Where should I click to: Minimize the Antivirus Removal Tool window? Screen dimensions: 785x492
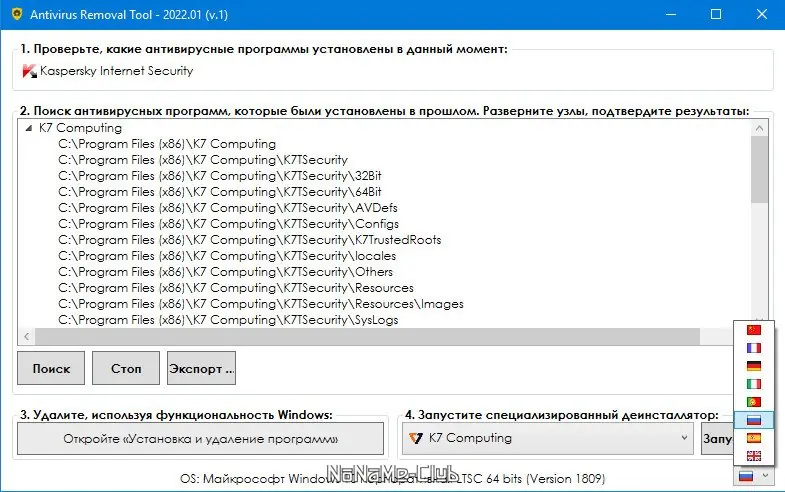pos(671,15)
